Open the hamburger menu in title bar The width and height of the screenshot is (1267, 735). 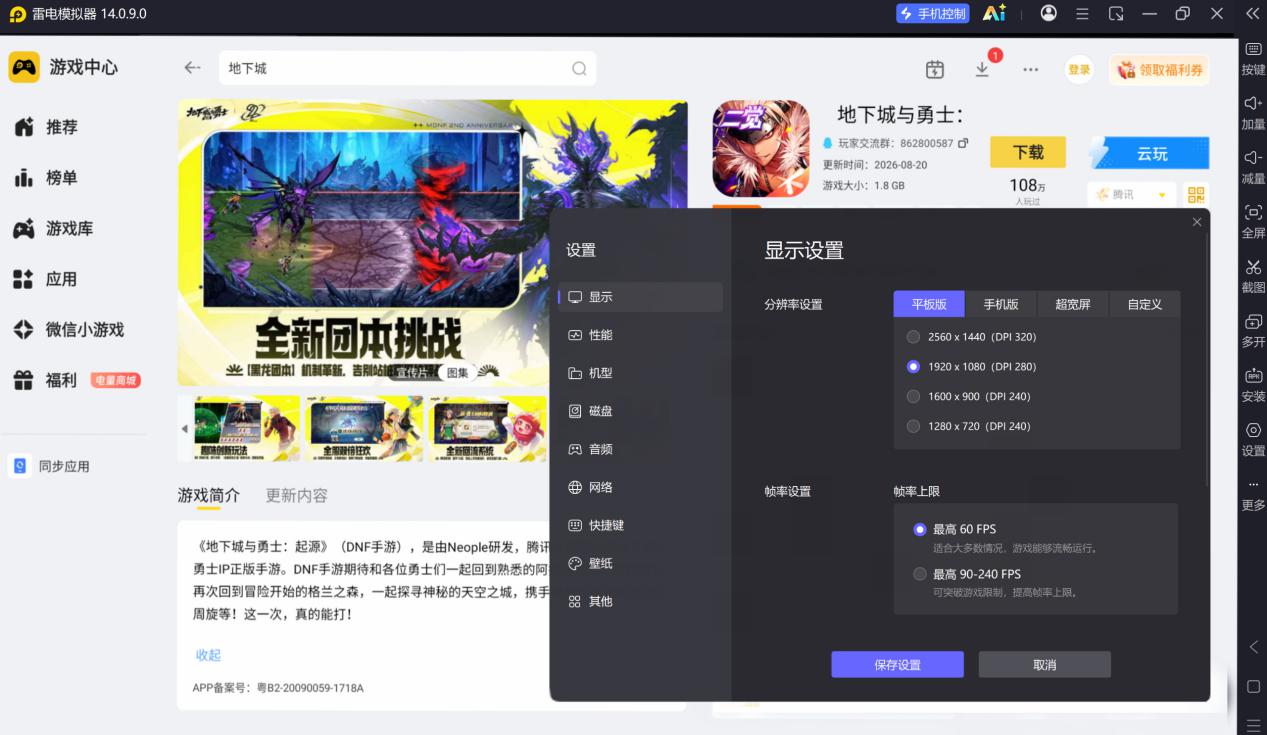tap(1082, 14)
